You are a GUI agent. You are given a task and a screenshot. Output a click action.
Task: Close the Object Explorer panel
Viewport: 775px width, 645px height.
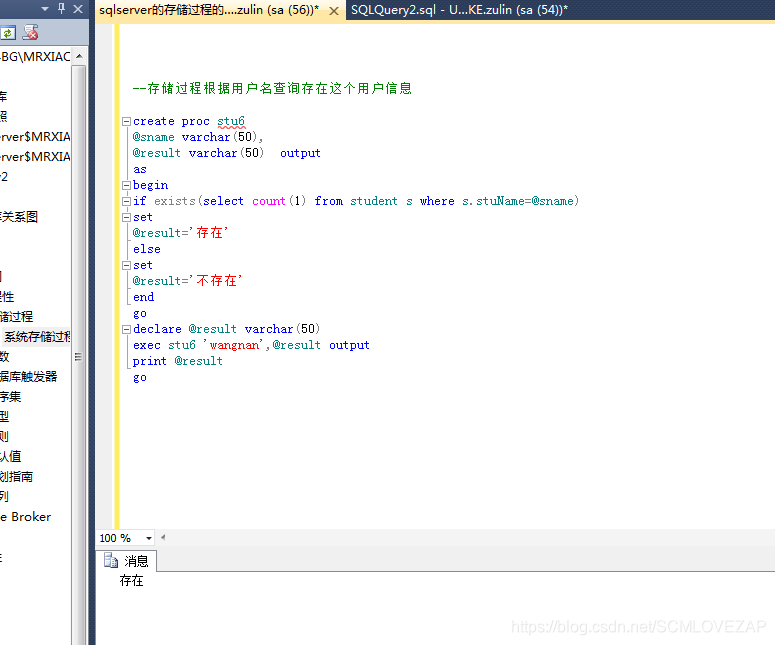click(78, 8)
